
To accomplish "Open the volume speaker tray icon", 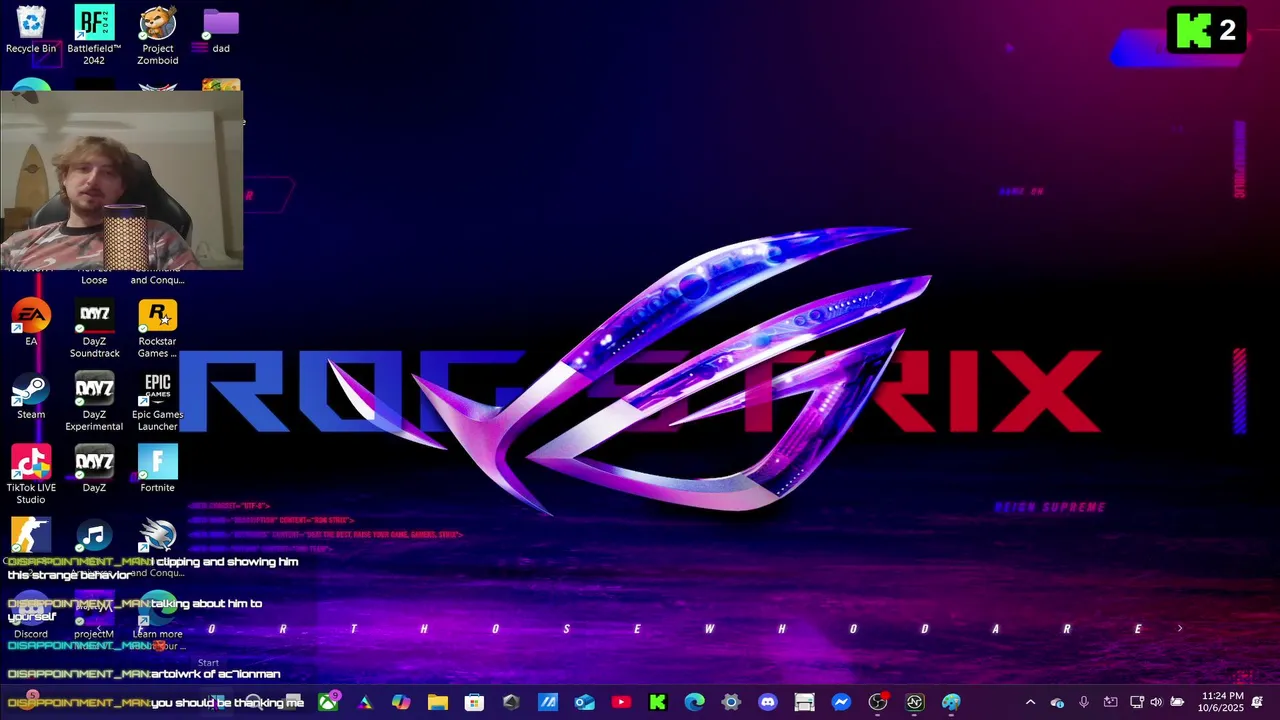I will (x=1156, y=702).
